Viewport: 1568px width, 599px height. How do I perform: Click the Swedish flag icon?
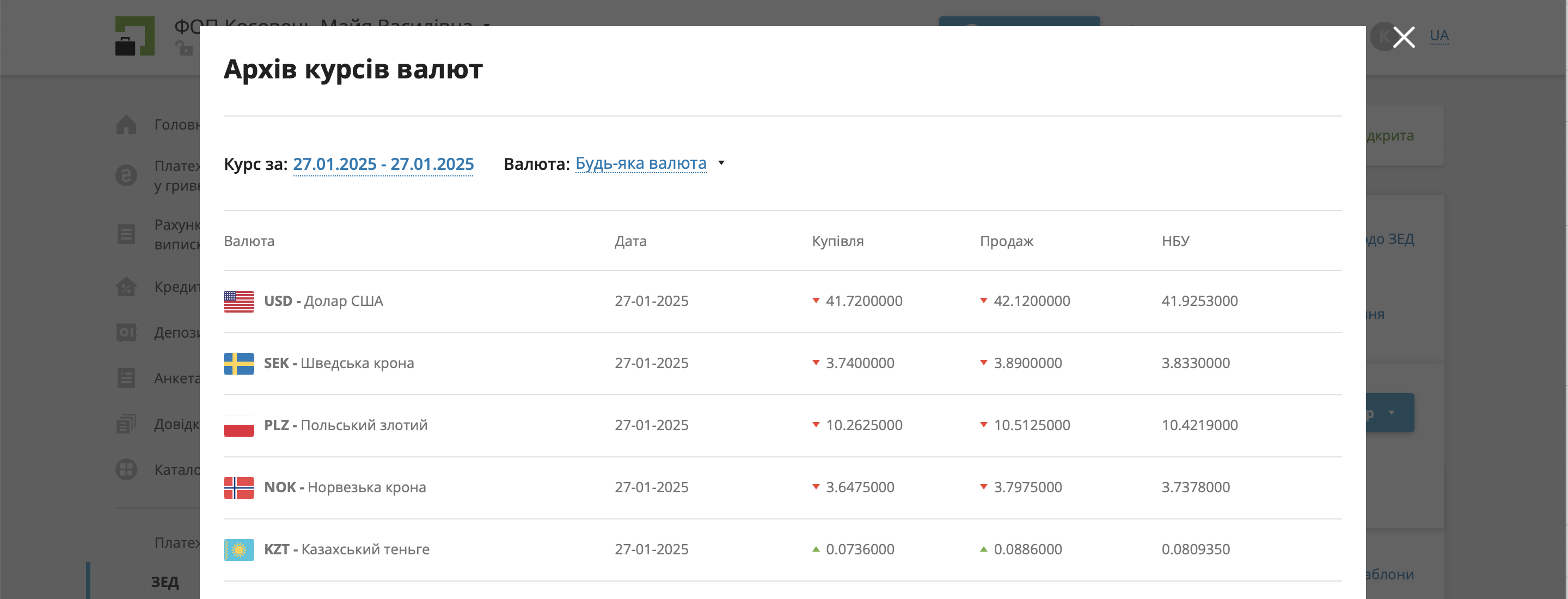tap(238, 363)
